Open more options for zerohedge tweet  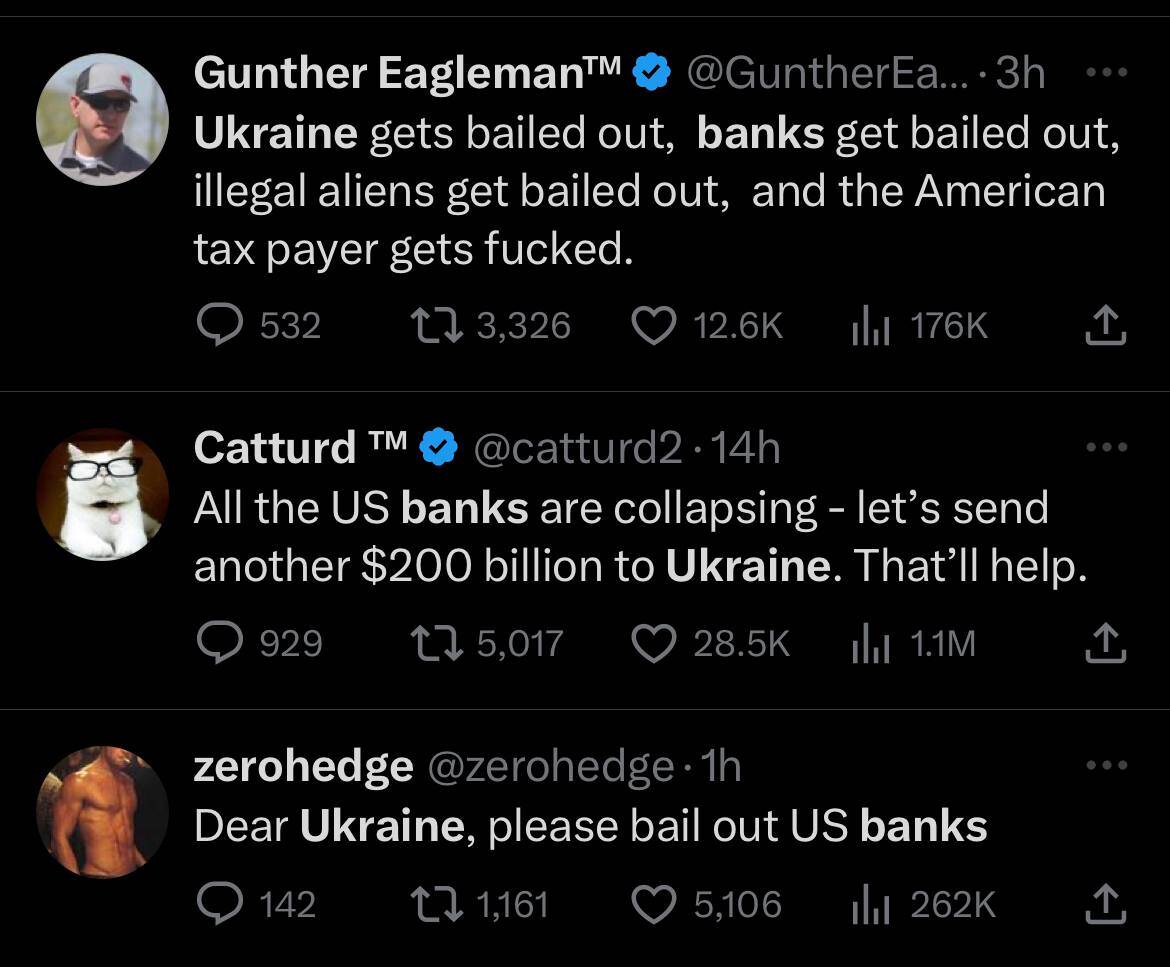point(1108,767)
